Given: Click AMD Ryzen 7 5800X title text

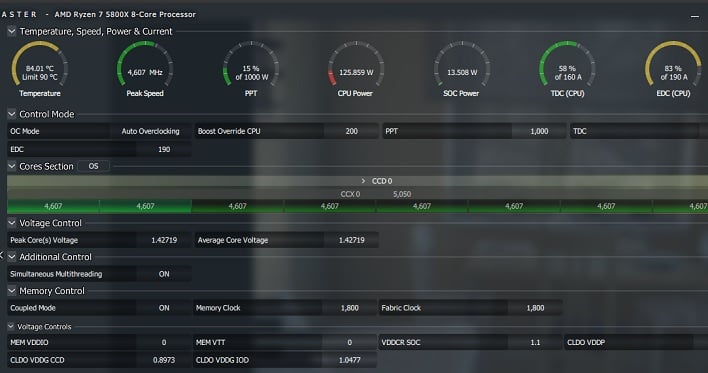Looking at the screenshot, I should [125, 14].
